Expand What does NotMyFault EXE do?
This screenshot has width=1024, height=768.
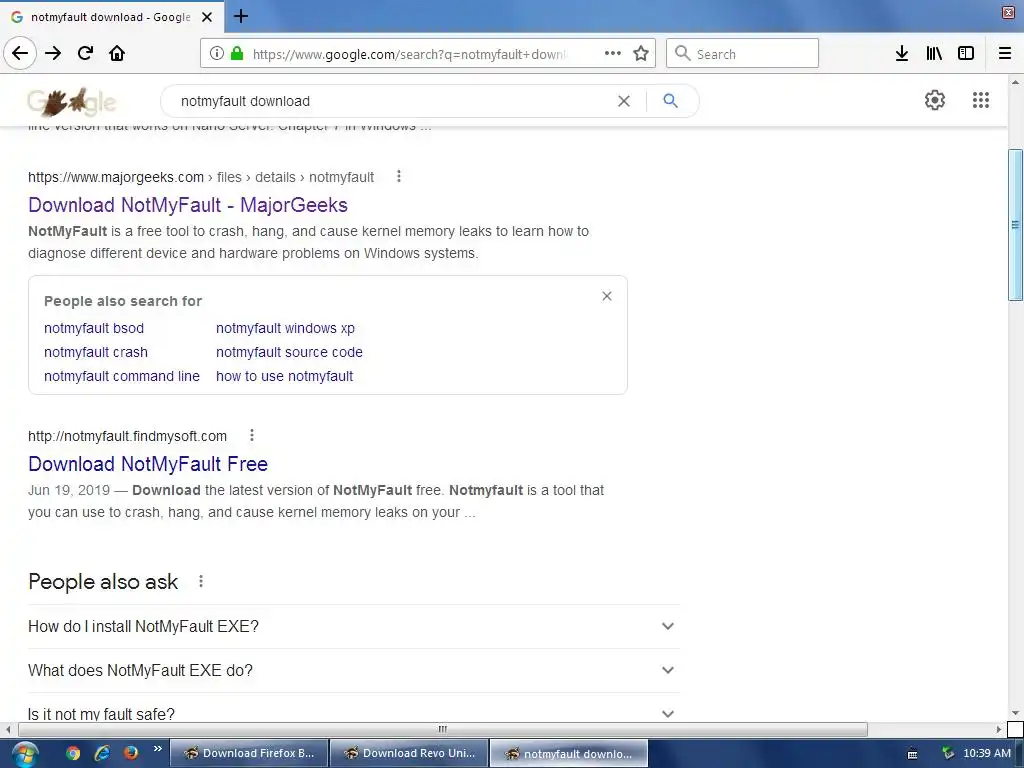pyautogui.click(x=353, y=670)
